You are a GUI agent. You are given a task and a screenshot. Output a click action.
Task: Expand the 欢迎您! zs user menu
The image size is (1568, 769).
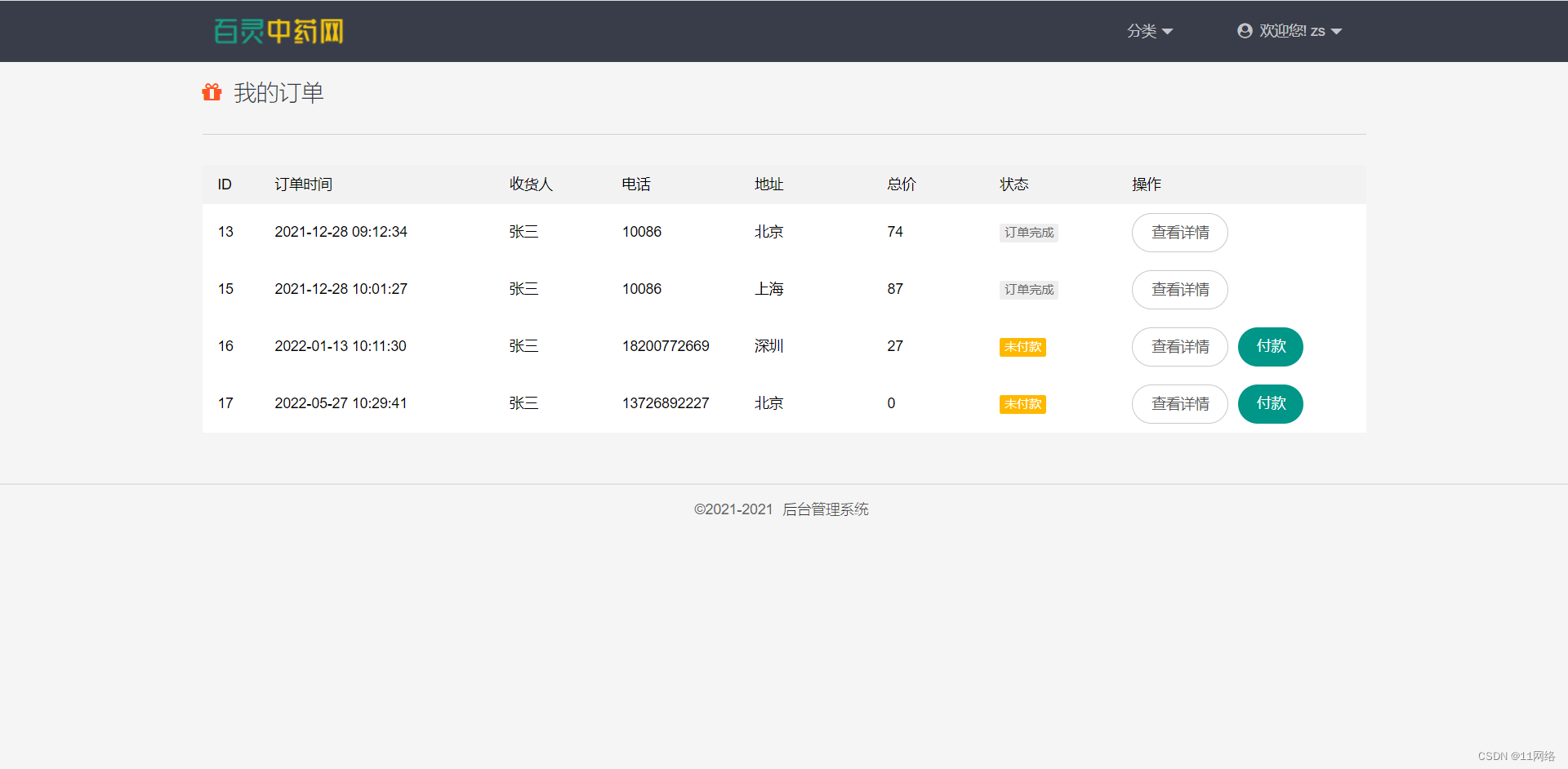[1290, 31]
